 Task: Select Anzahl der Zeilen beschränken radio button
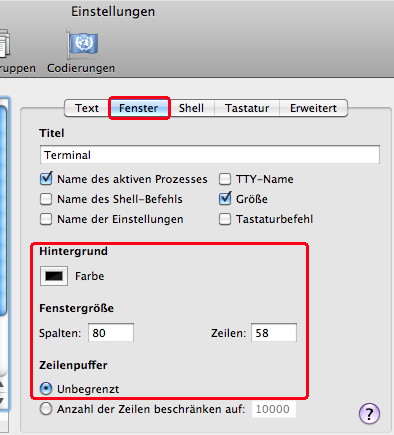[x=46, y=409]
